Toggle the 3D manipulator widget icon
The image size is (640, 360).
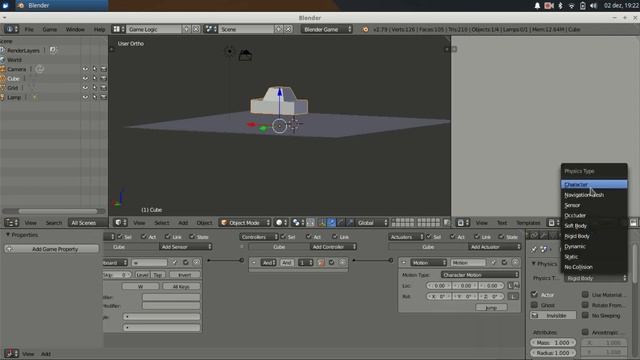pyautogui.click(x=322, y=222)
